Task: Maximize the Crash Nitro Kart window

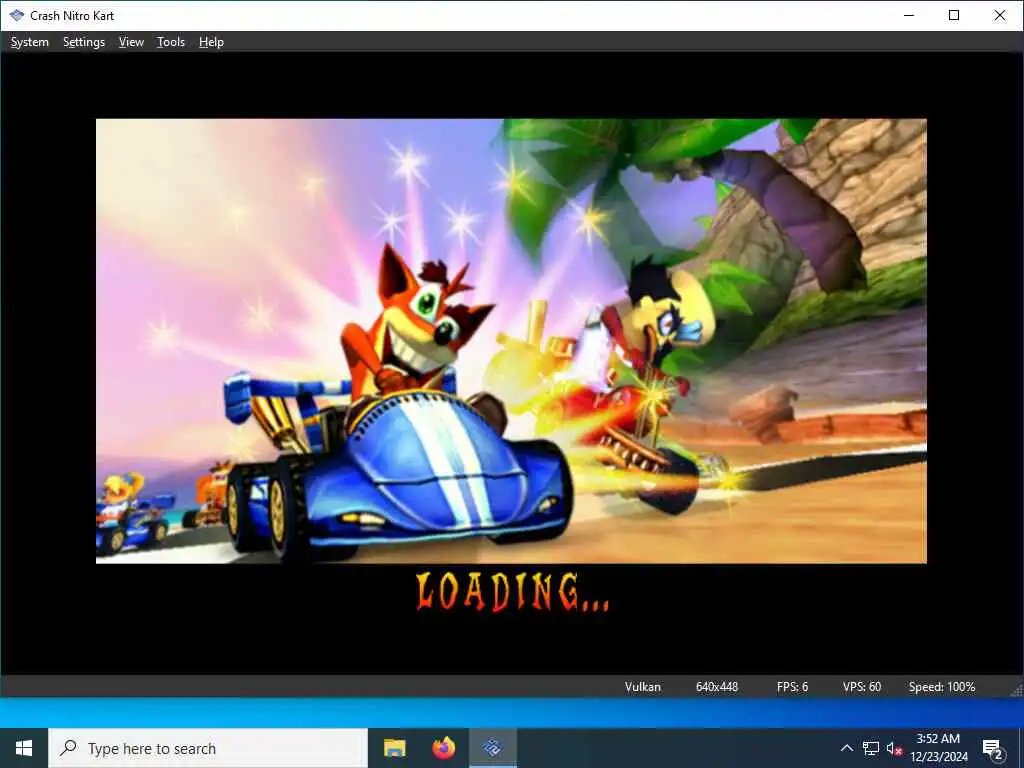Action: tap(953, 15)
